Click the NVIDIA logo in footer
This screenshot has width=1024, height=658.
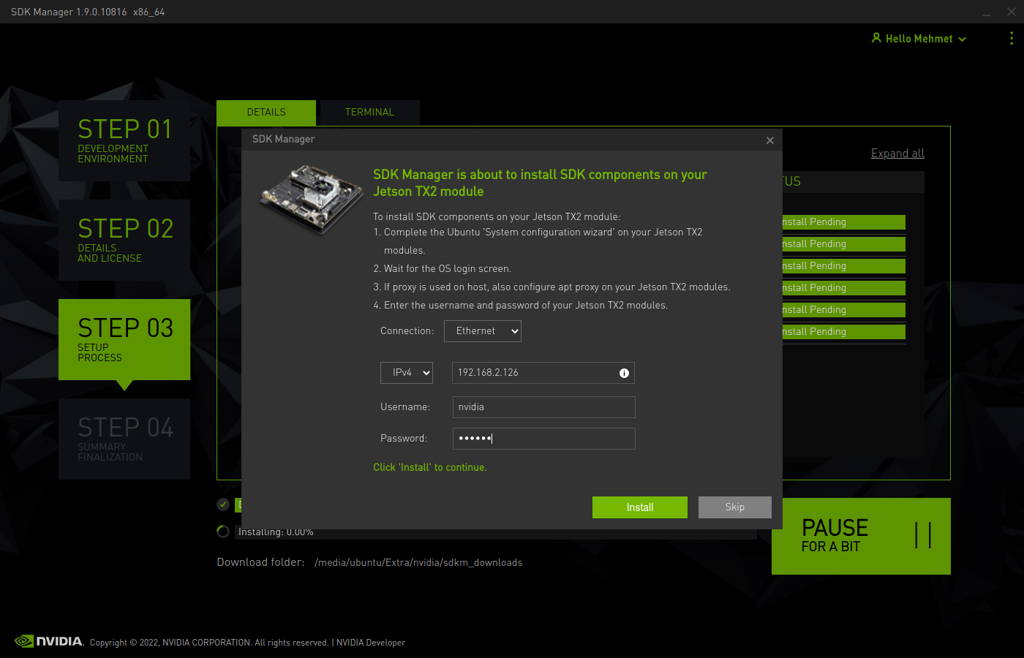click(x=49, y=641)
